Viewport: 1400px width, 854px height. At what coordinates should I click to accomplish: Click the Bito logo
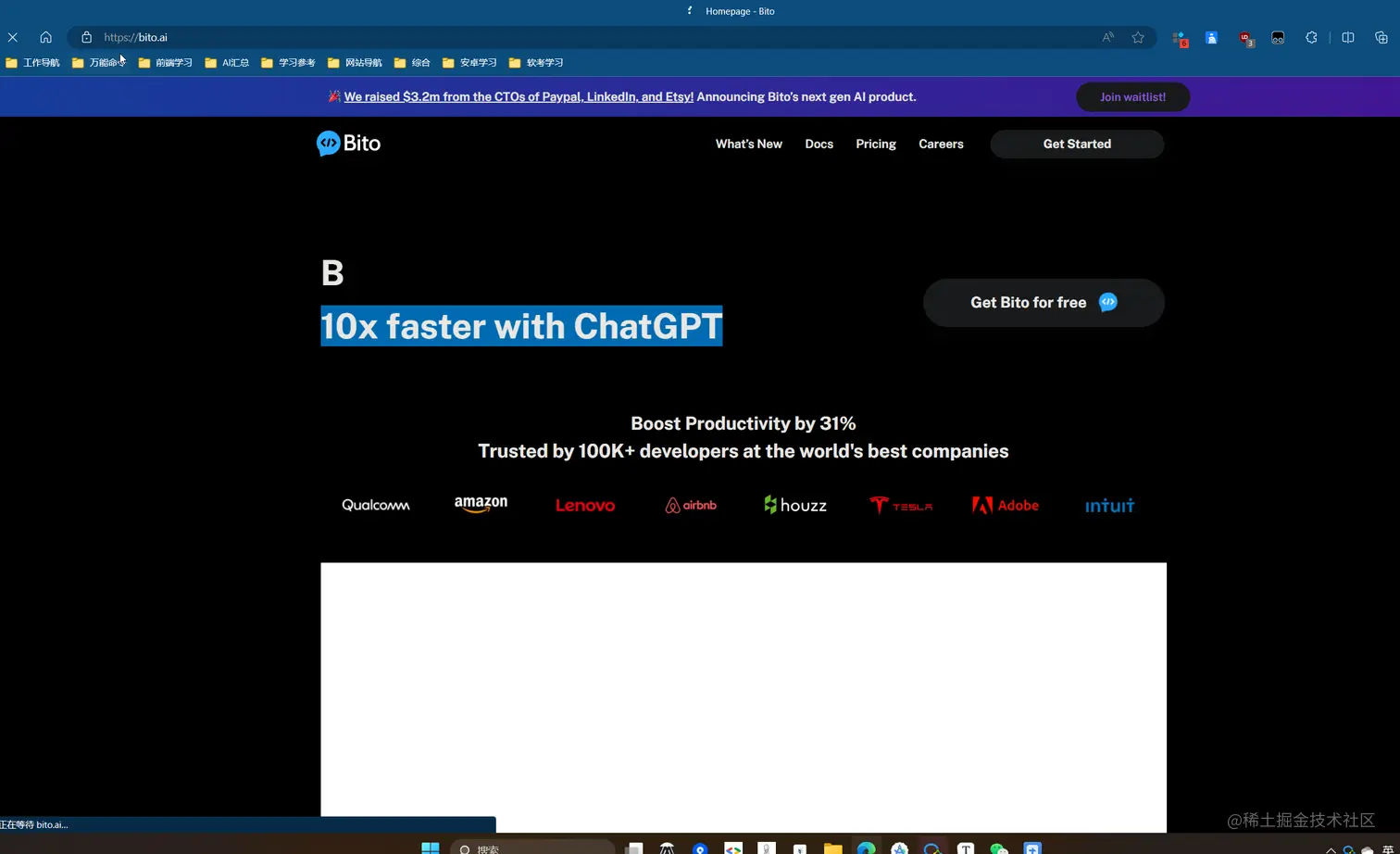pyautogui.click(x=348, y=143)
